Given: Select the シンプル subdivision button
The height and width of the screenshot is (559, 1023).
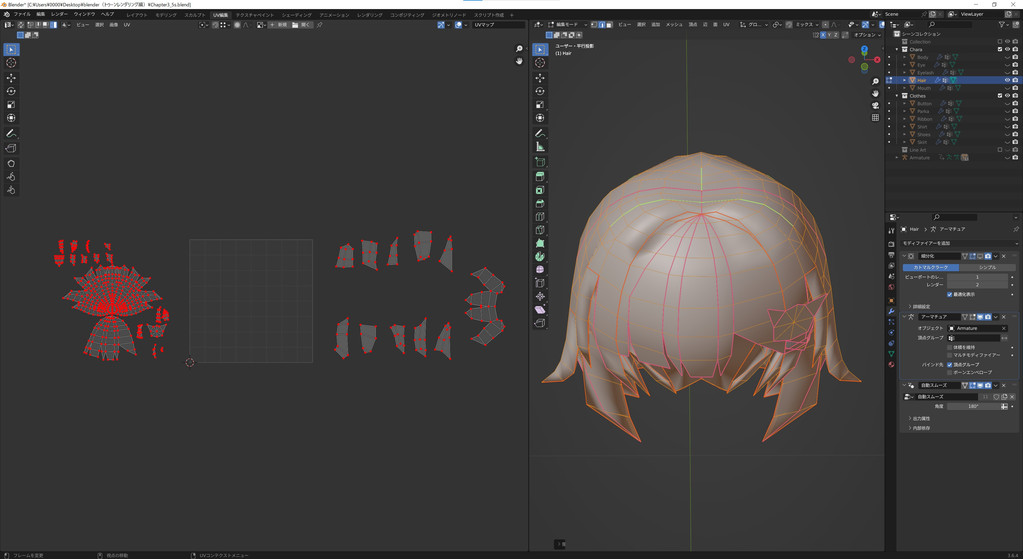Looking at the screenshot, I should 986,268.
